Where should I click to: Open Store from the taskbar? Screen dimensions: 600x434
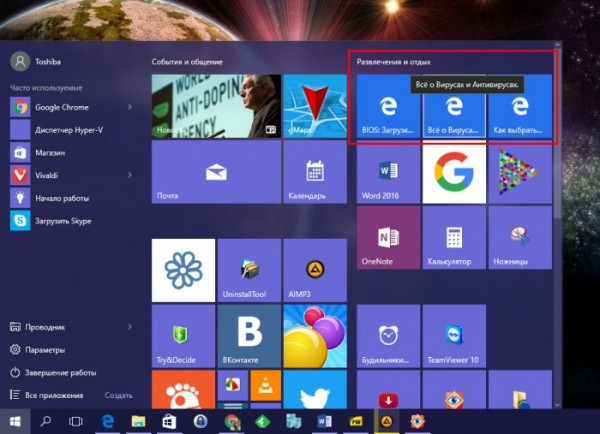169,421
